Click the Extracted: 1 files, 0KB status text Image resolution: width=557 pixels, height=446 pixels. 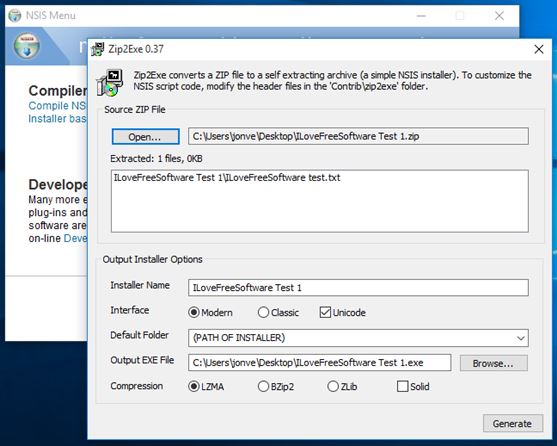156,159
